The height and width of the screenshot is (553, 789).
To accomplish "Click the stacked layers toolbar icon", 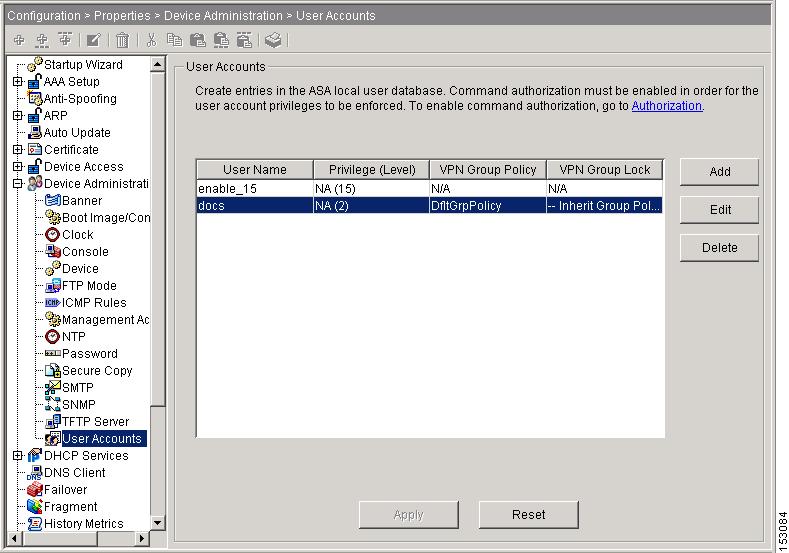I will pos(273,40).
